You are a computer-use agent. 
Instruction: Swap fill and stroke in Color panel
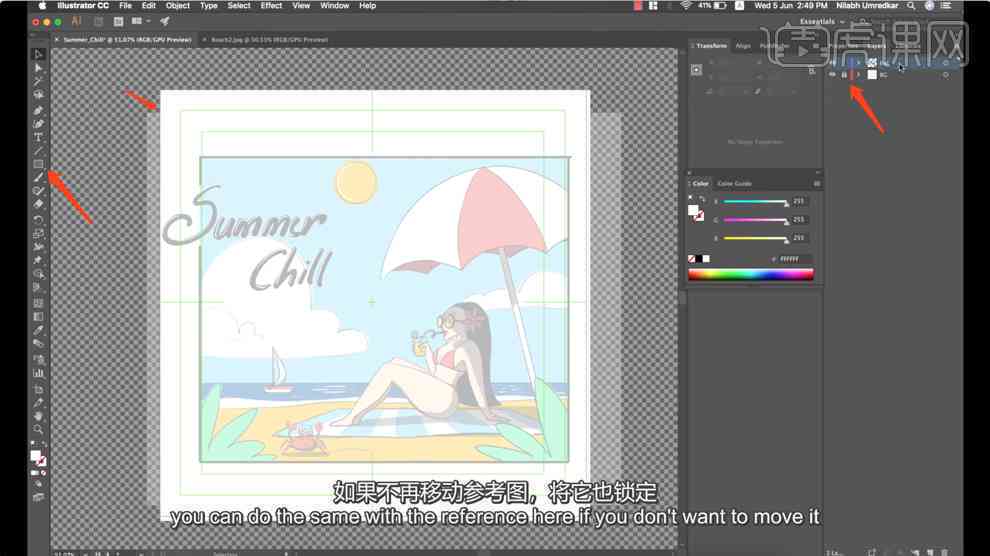click(701, 198)
